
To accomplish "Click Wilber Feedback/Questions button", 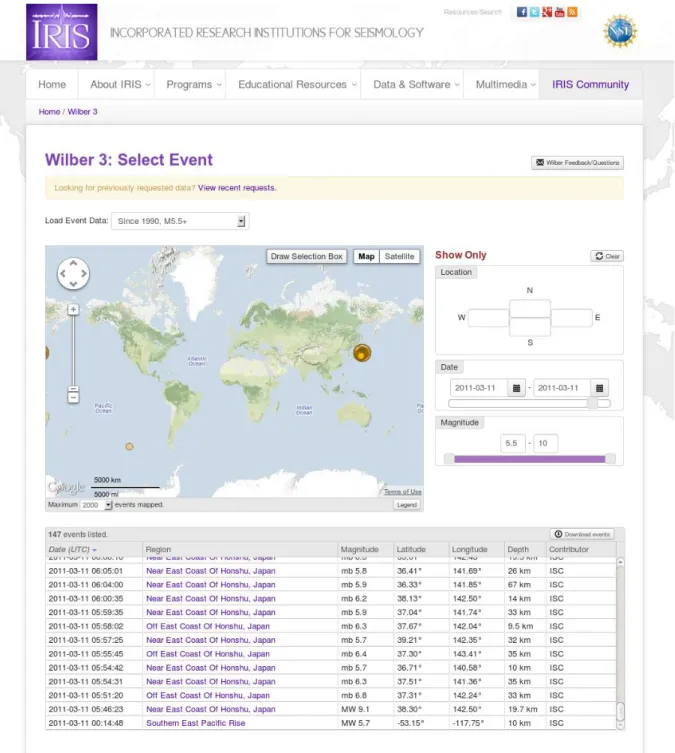I will [x=578, y=163].
